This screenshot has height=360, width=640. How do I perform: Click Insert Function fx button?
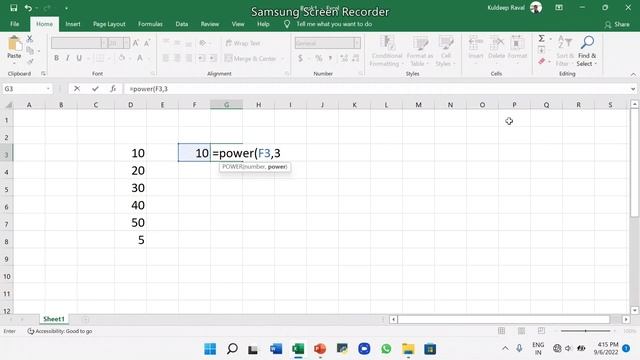(113, 89)
